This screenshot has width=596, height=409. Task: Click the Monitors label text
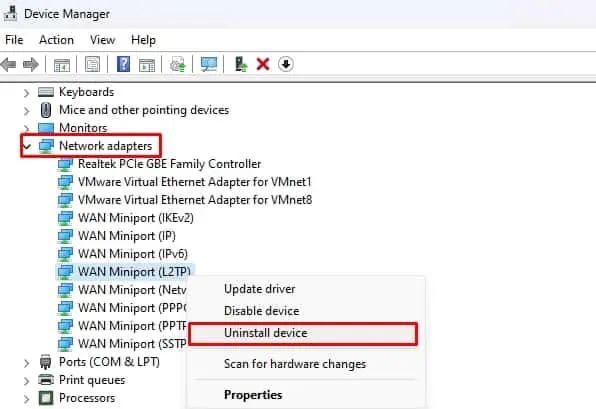(x=83, y=128)
